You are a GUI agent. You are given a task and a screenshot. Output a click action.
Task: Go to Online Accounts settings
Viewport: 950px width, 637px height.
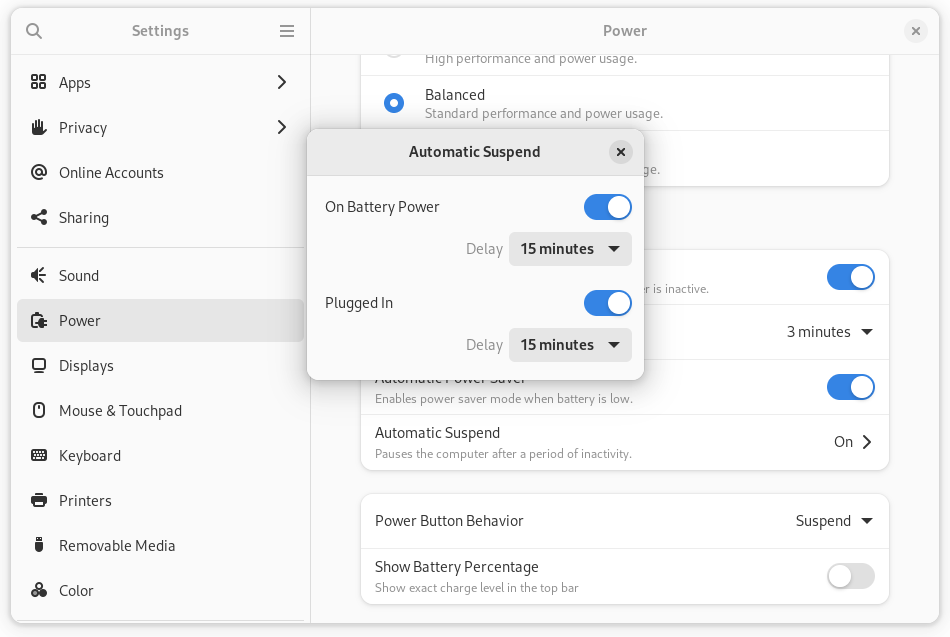pos(161,172)
